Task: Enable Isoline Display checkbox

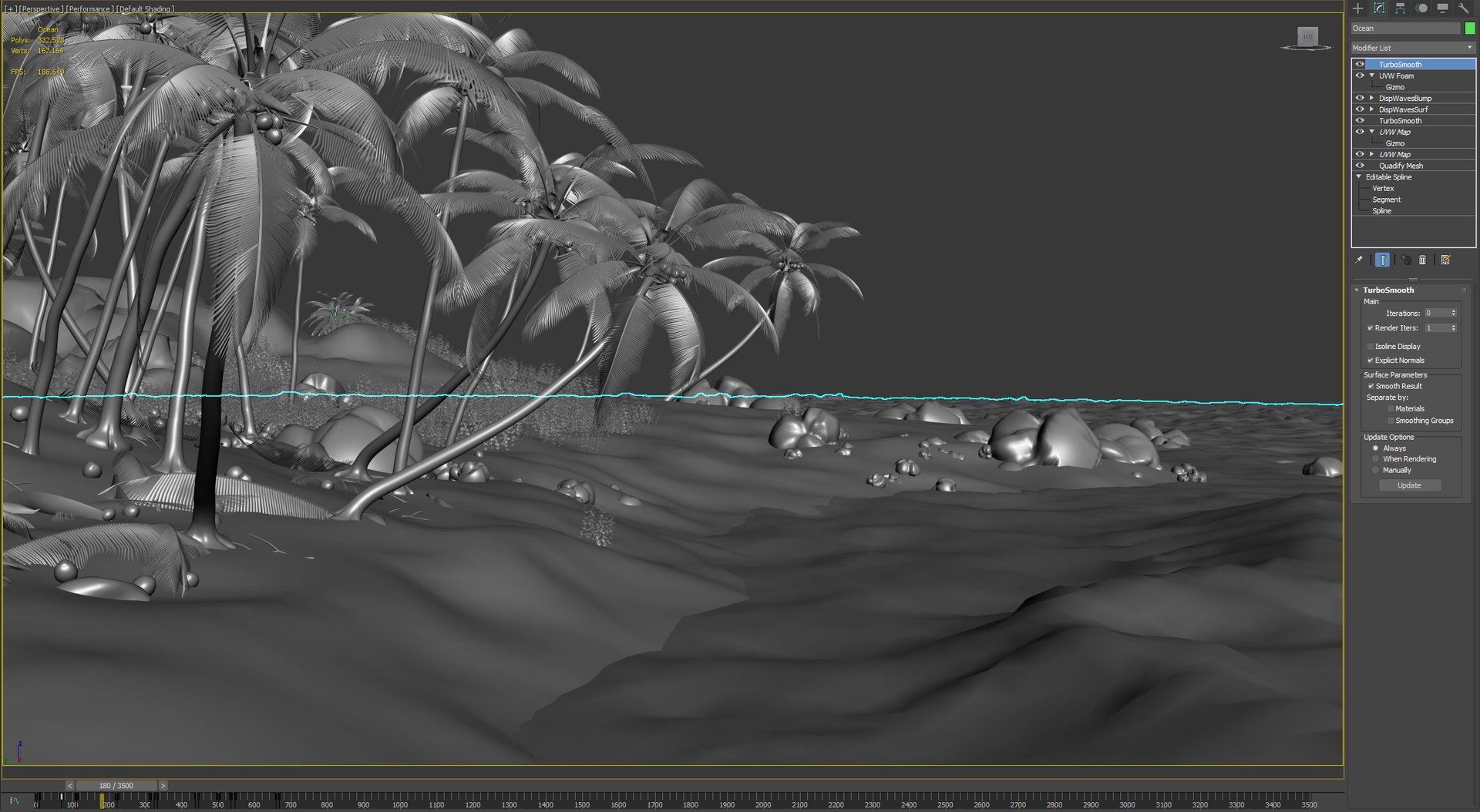Action: coord(1370,347)
